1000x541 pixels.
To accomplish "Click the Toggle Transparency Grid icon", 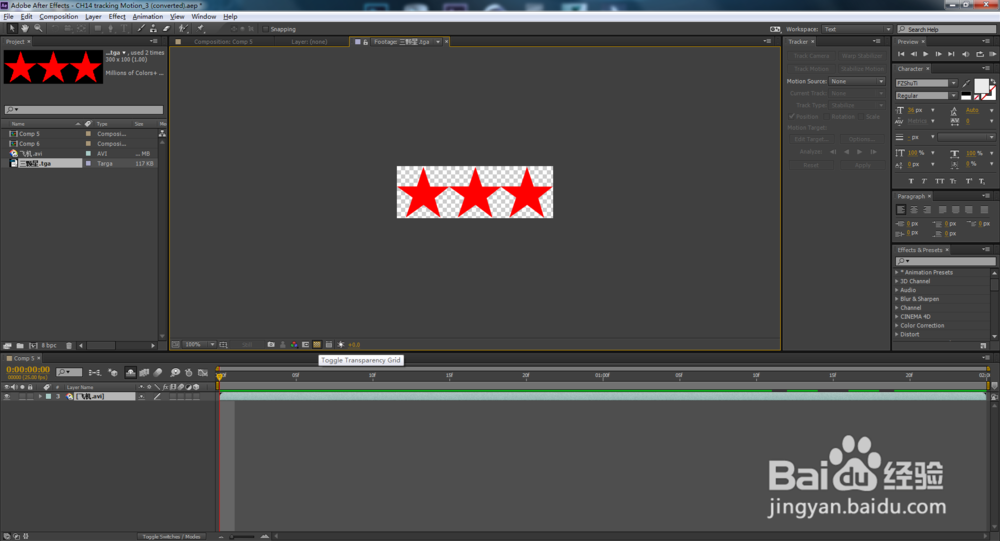I will coord(317,345).
